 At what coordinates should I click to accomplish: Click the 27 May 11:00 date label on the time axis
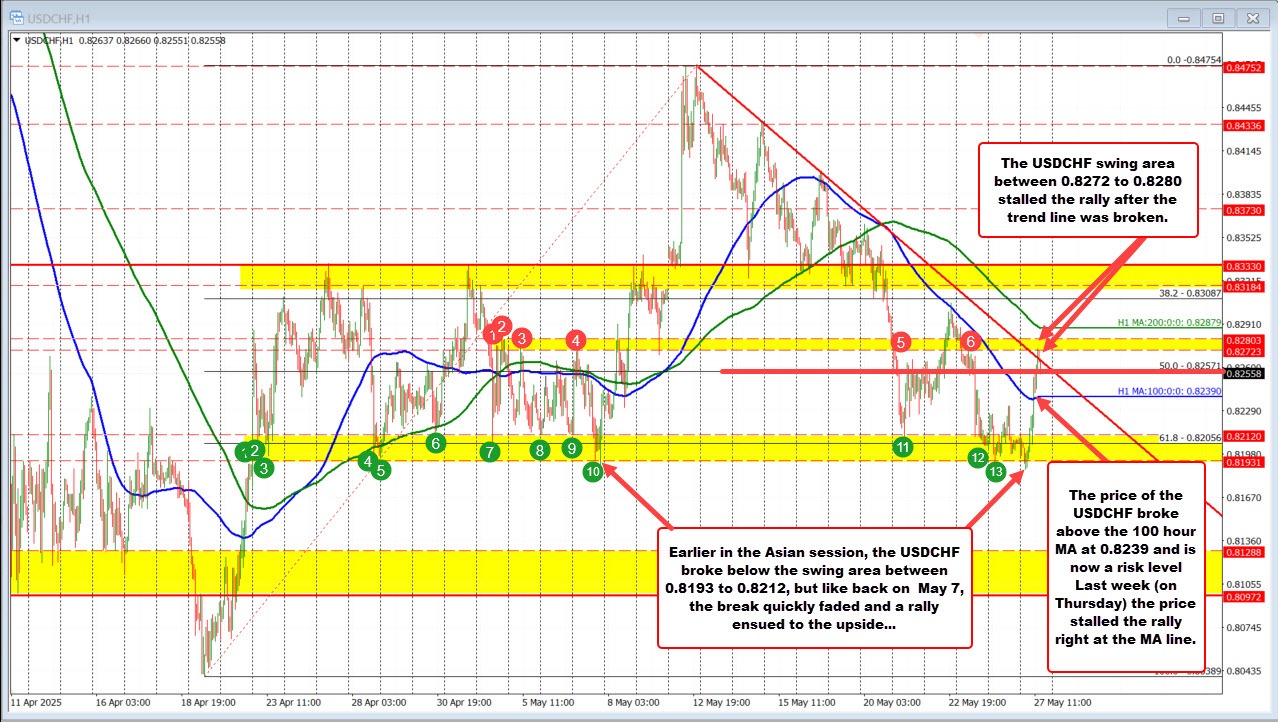1062,703
